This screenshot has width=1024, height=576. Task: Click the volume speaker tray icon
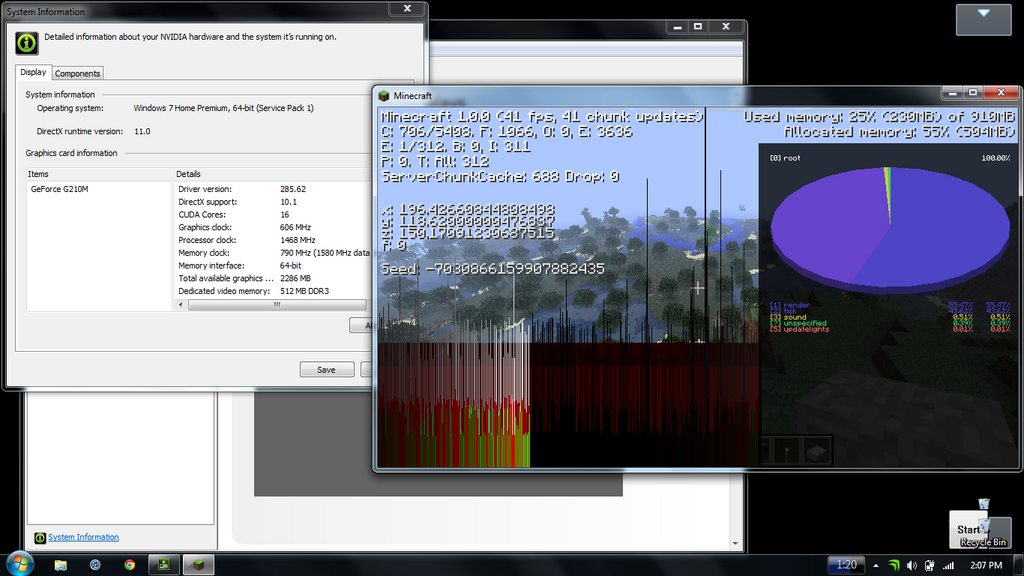(912, 565)
